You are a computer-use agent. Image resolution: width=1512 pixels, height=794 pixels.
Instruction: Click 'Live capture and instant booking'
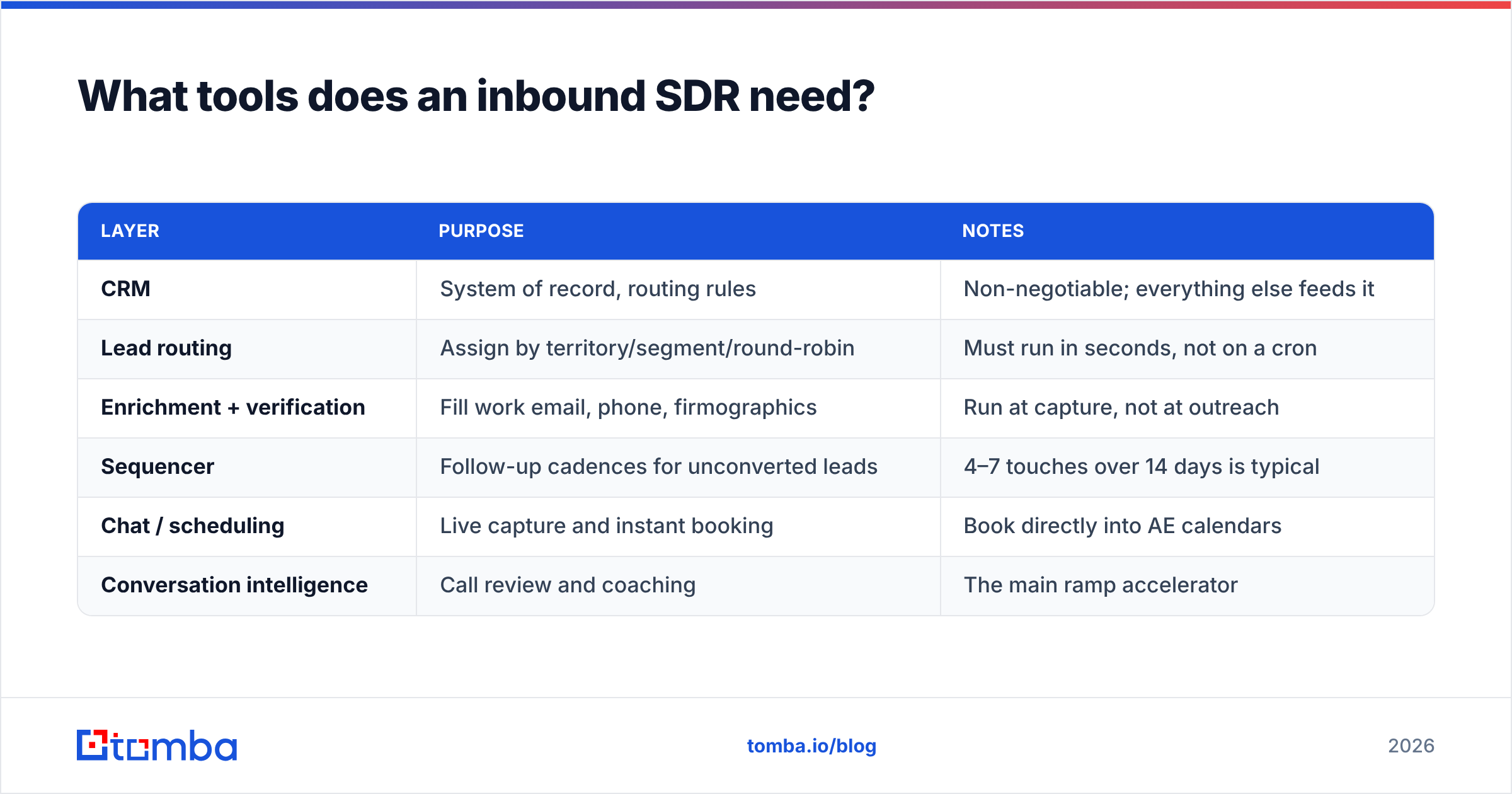click(607, 526)
